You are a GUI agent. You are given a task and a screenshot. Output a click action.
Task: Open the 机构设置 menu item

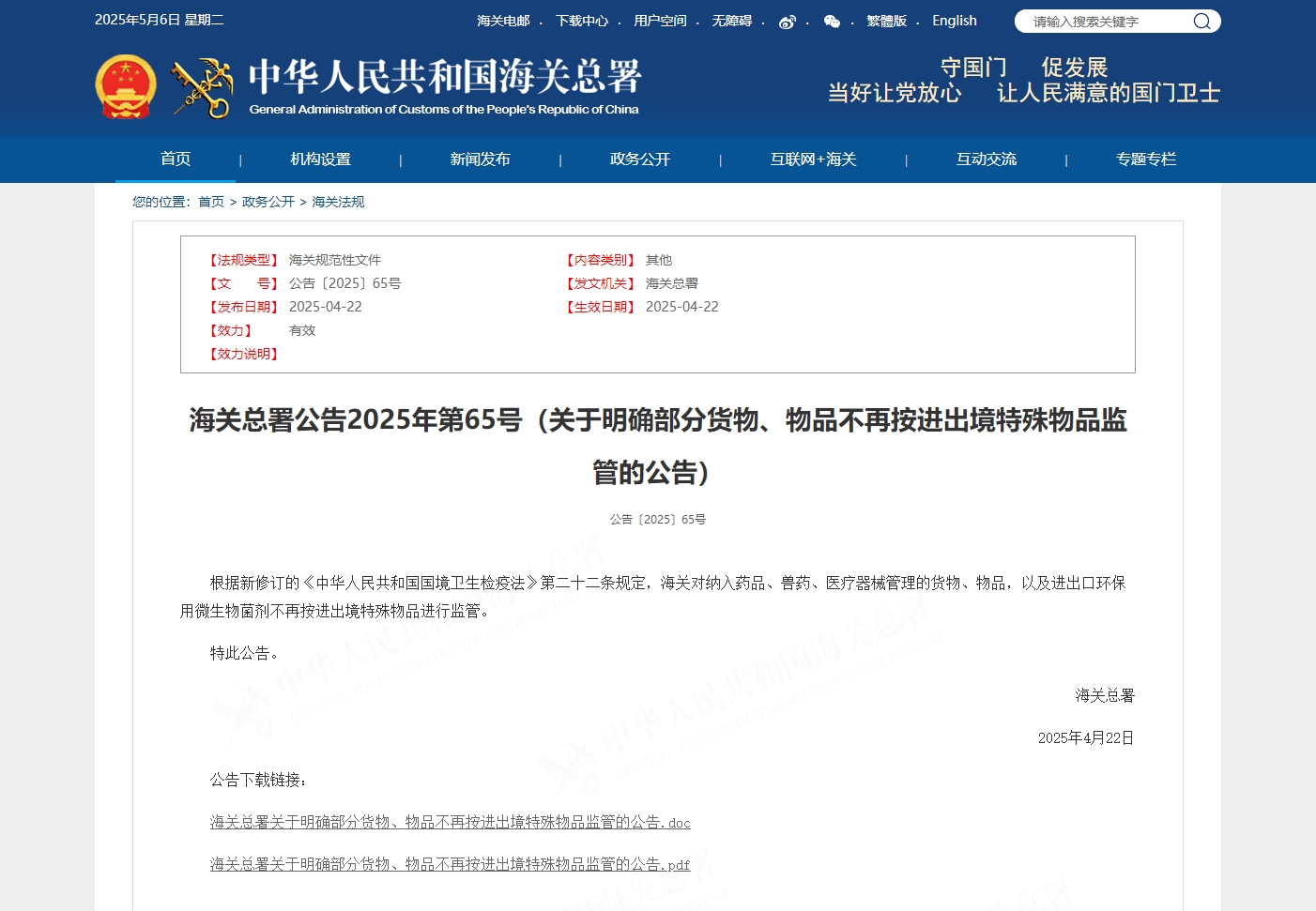320,159
